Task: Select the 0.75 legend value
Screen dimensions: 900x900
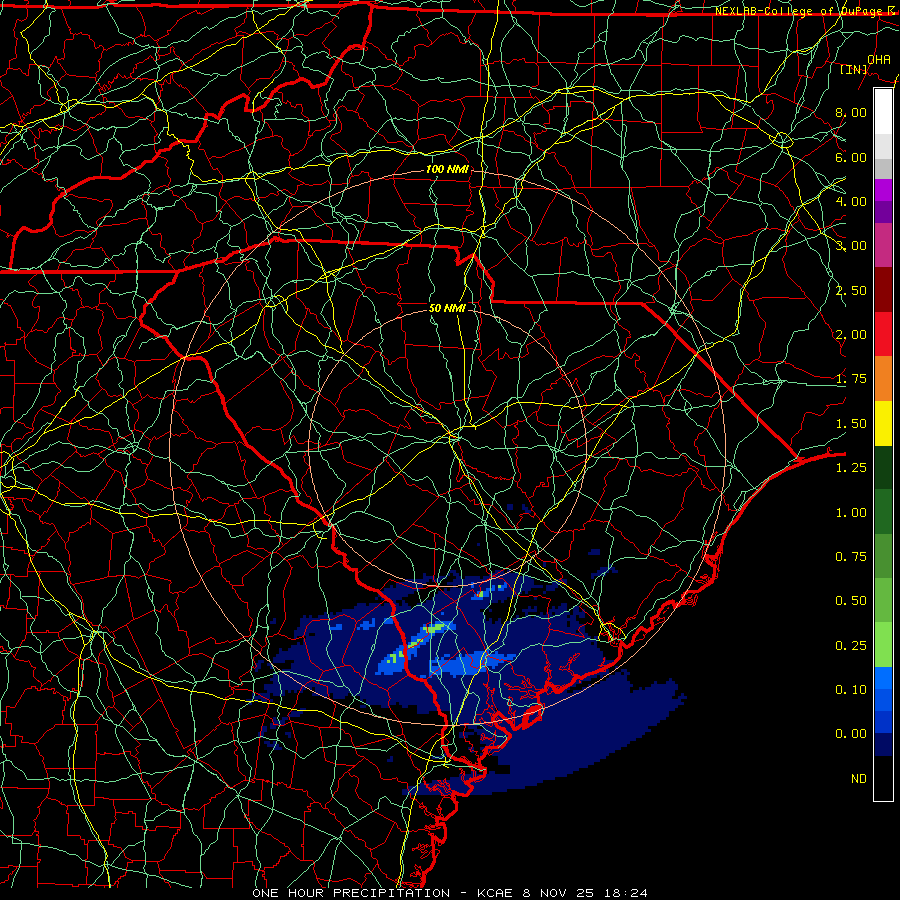Action: point(851,557)
